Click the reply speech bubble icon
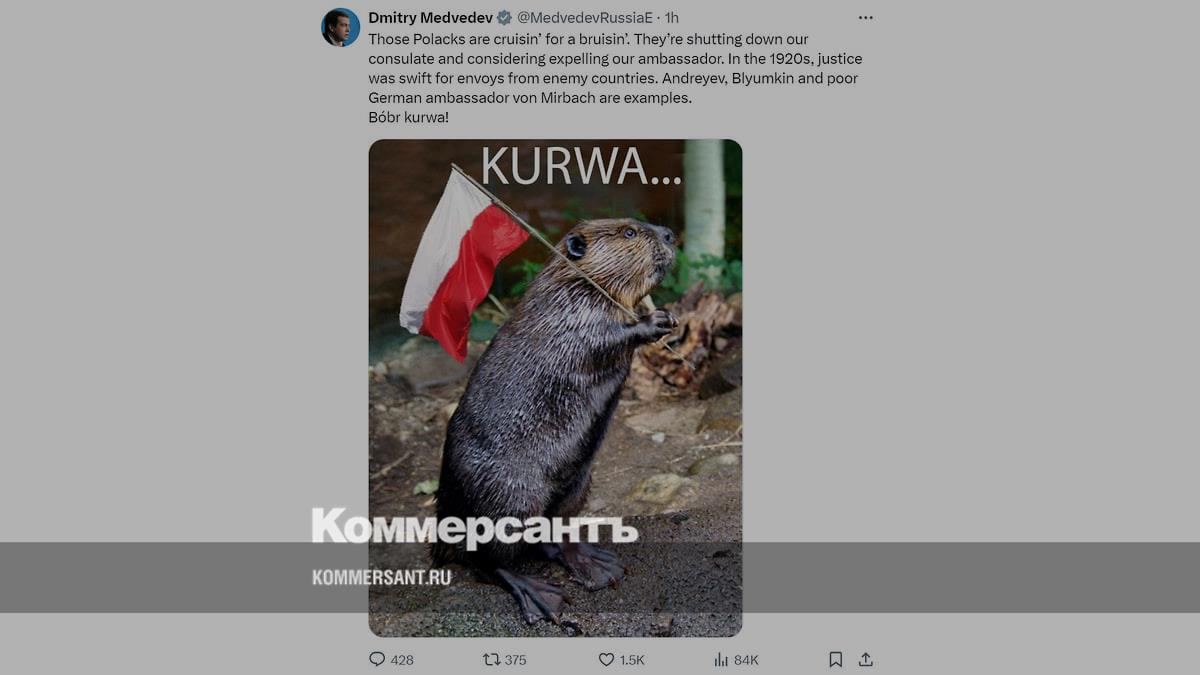Screen dimensions: 1200x675 pyautogui.click(x=377, y=659)
